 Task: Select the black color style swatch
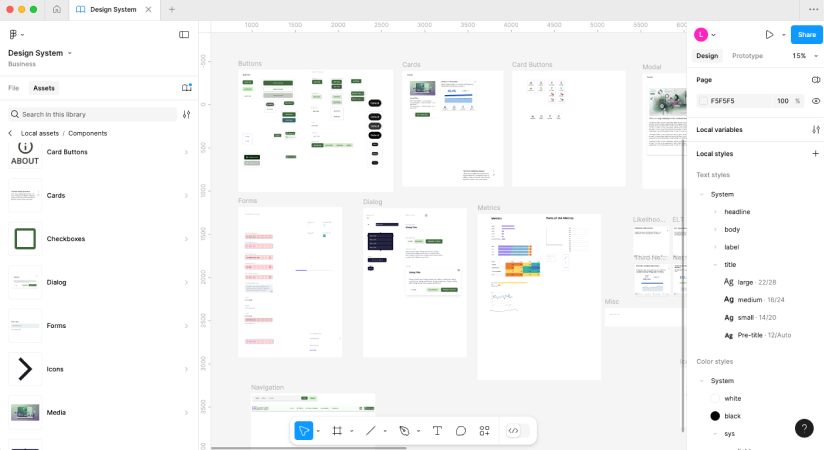(x=715, y=416)
